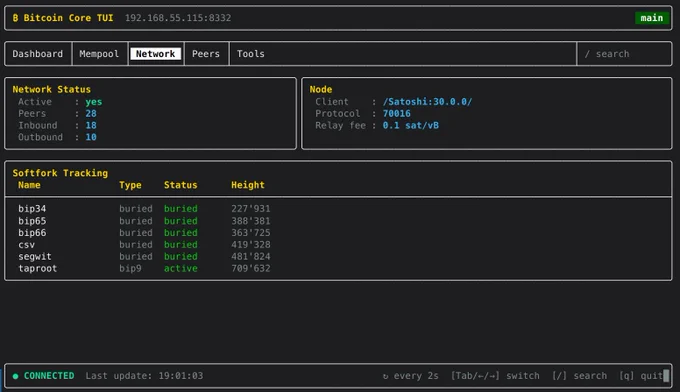Click the refresh every 2s indicator

[410, 376]
